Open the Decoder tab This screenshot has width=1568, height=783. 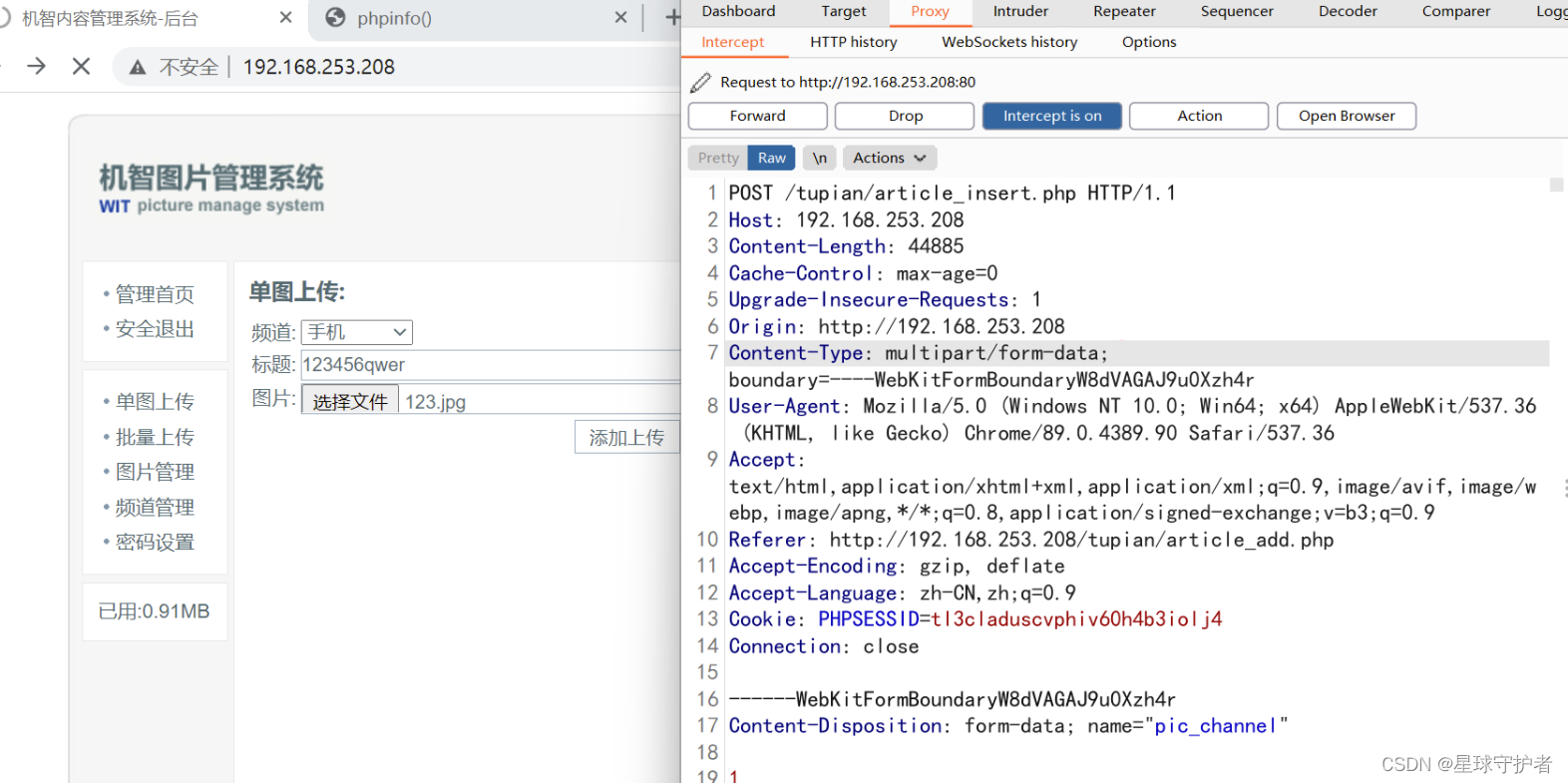click(x=1348, y=11)
